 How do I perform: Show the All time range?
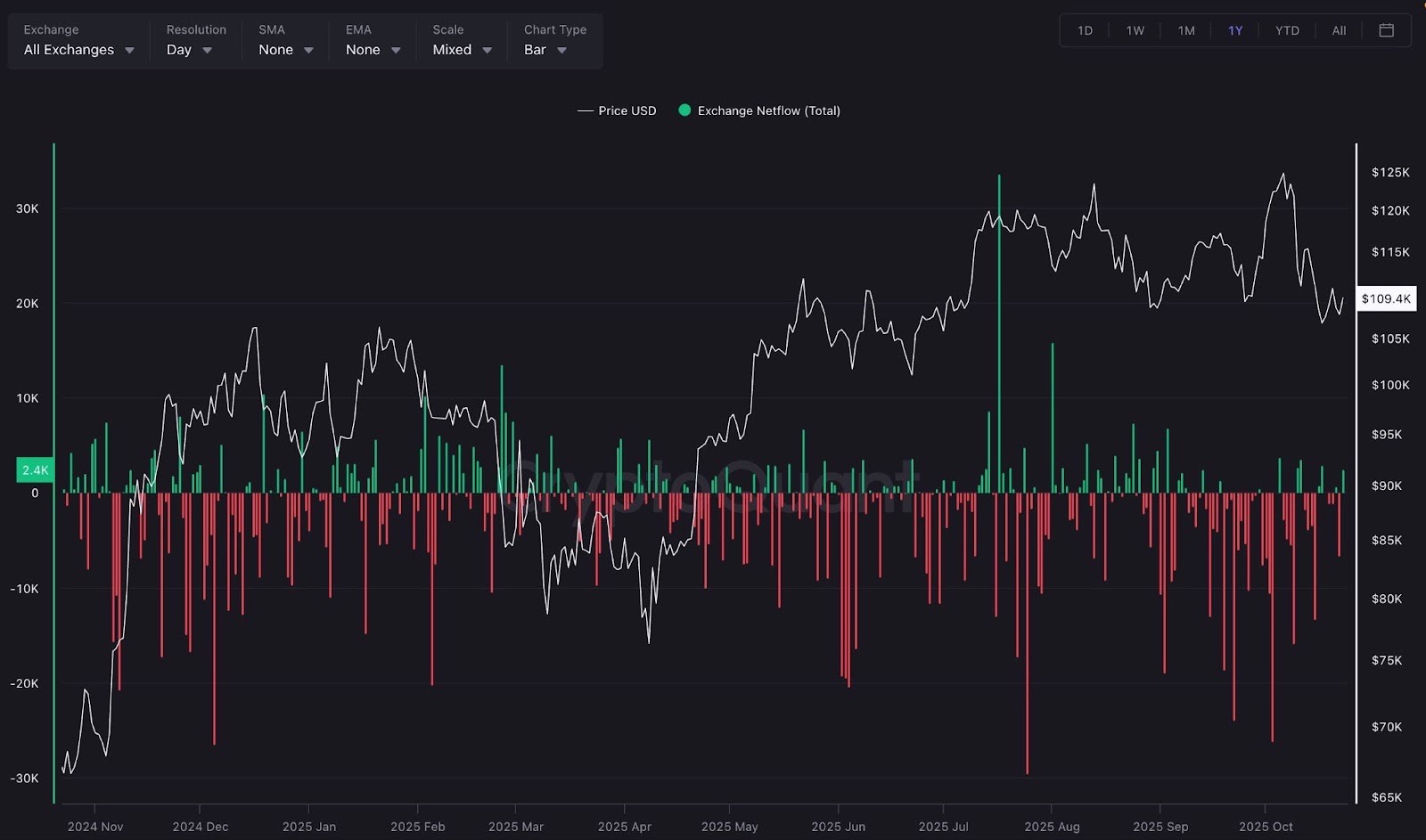tap(1339, 30)
